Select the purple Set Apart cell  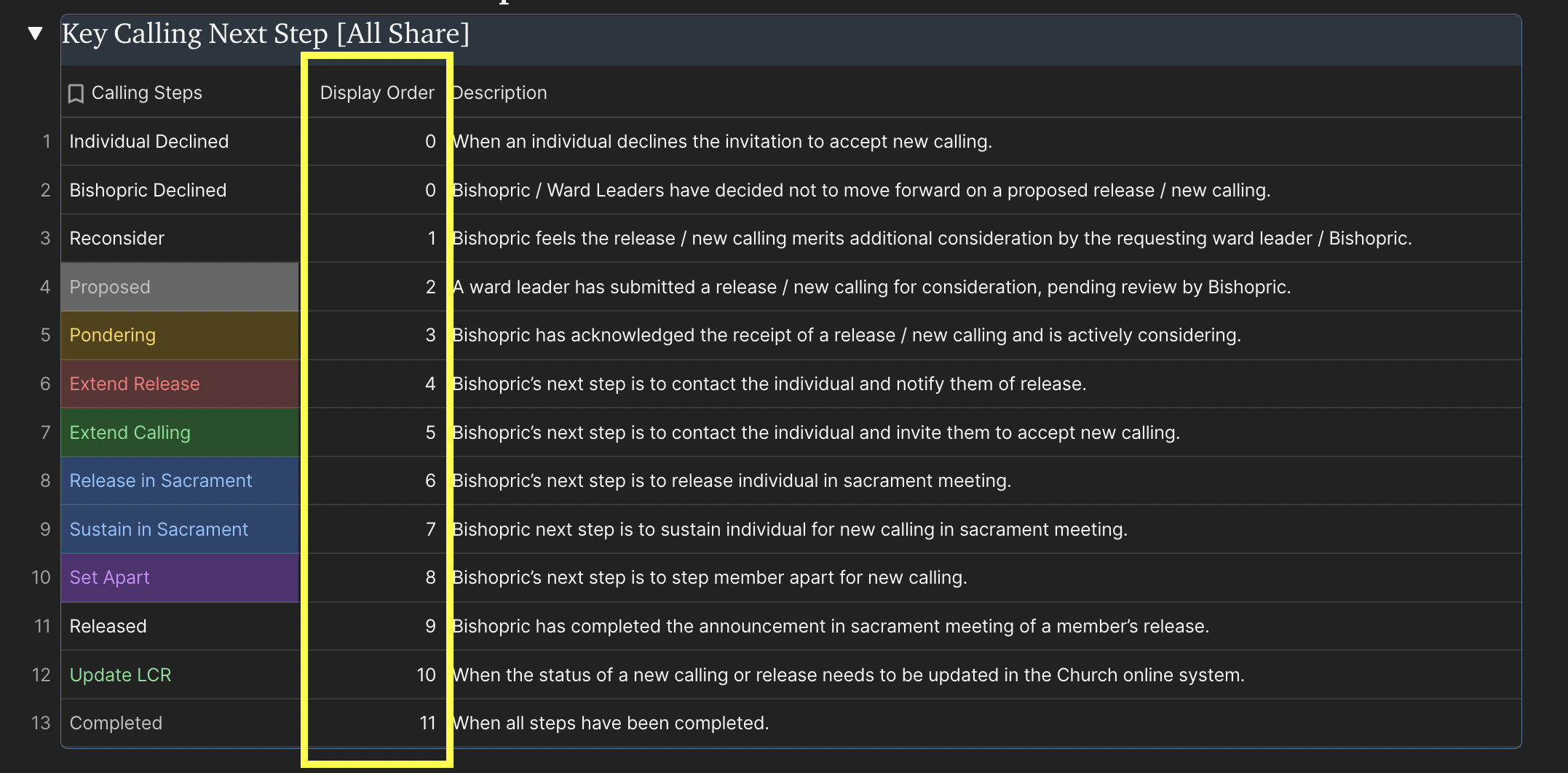[181, 577]
